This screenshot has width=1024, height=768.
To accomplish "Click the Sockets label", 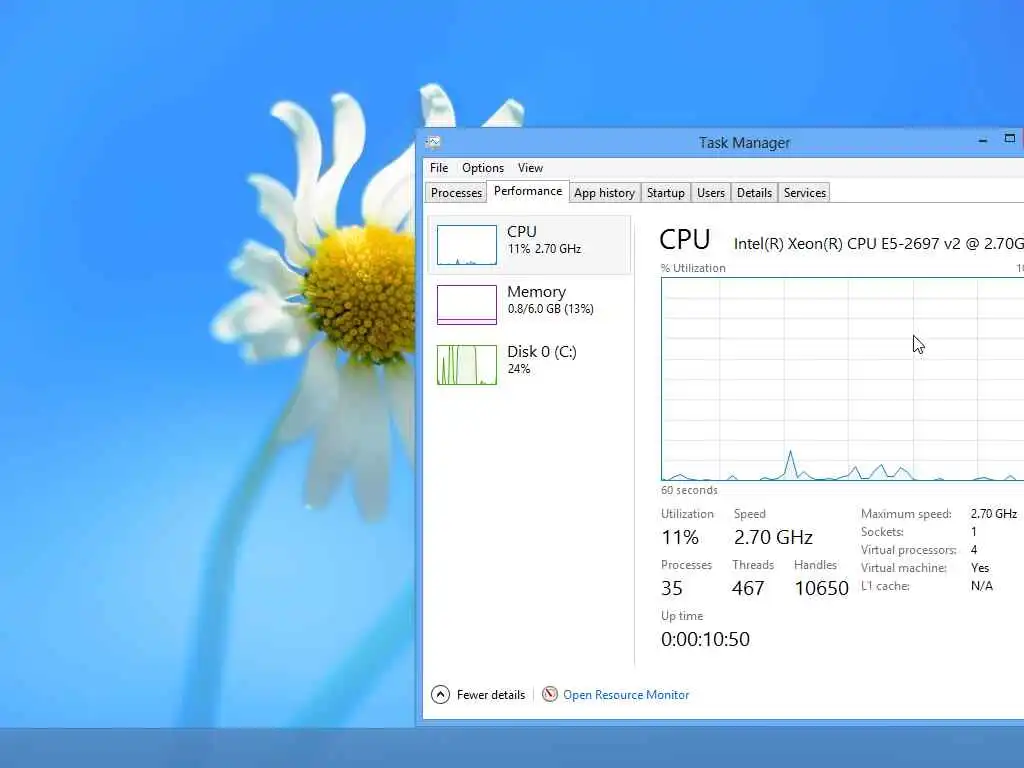I will pos(882,532).
